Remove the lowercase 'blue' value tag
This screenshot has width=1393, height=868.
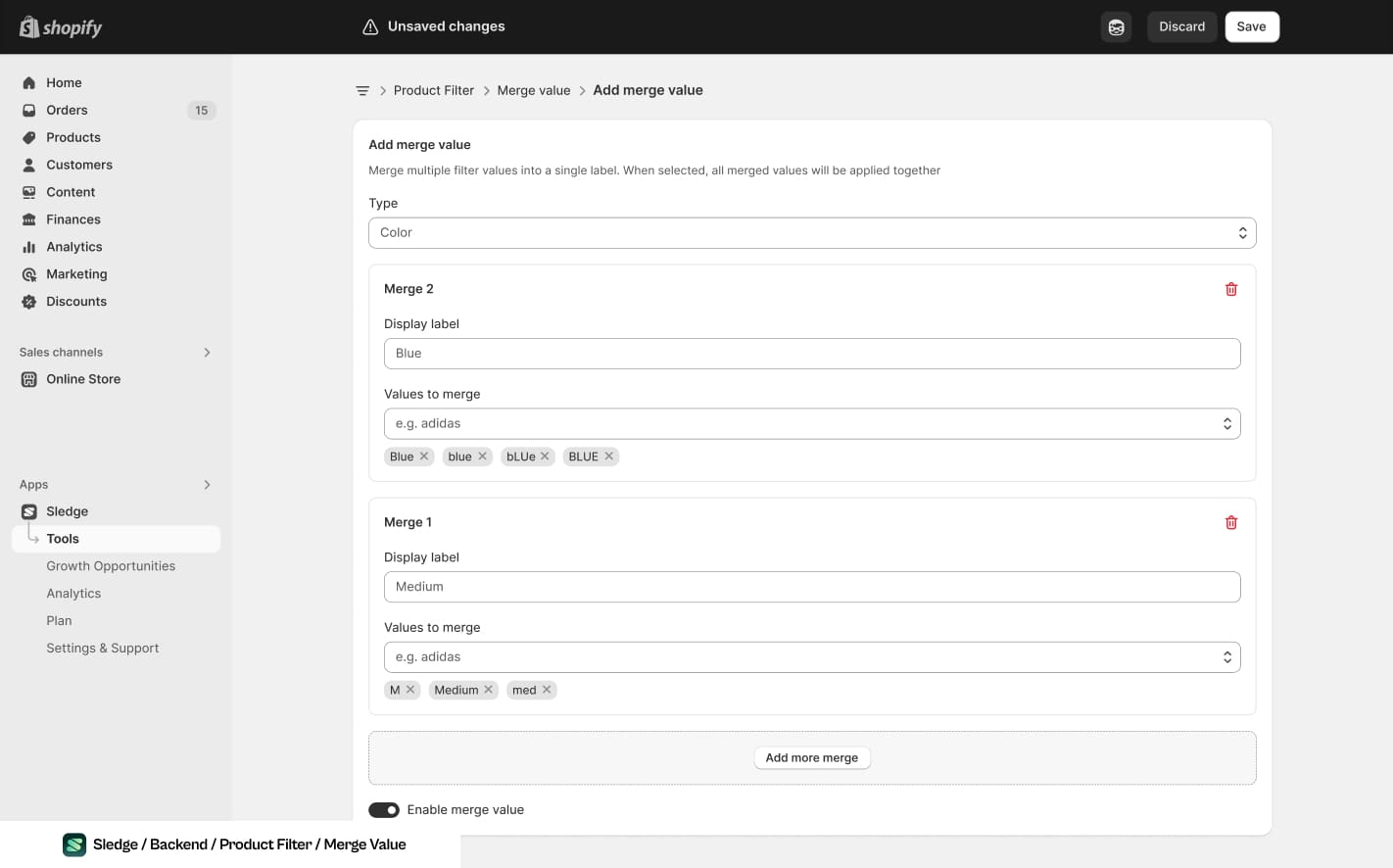[x=482, y=457]
